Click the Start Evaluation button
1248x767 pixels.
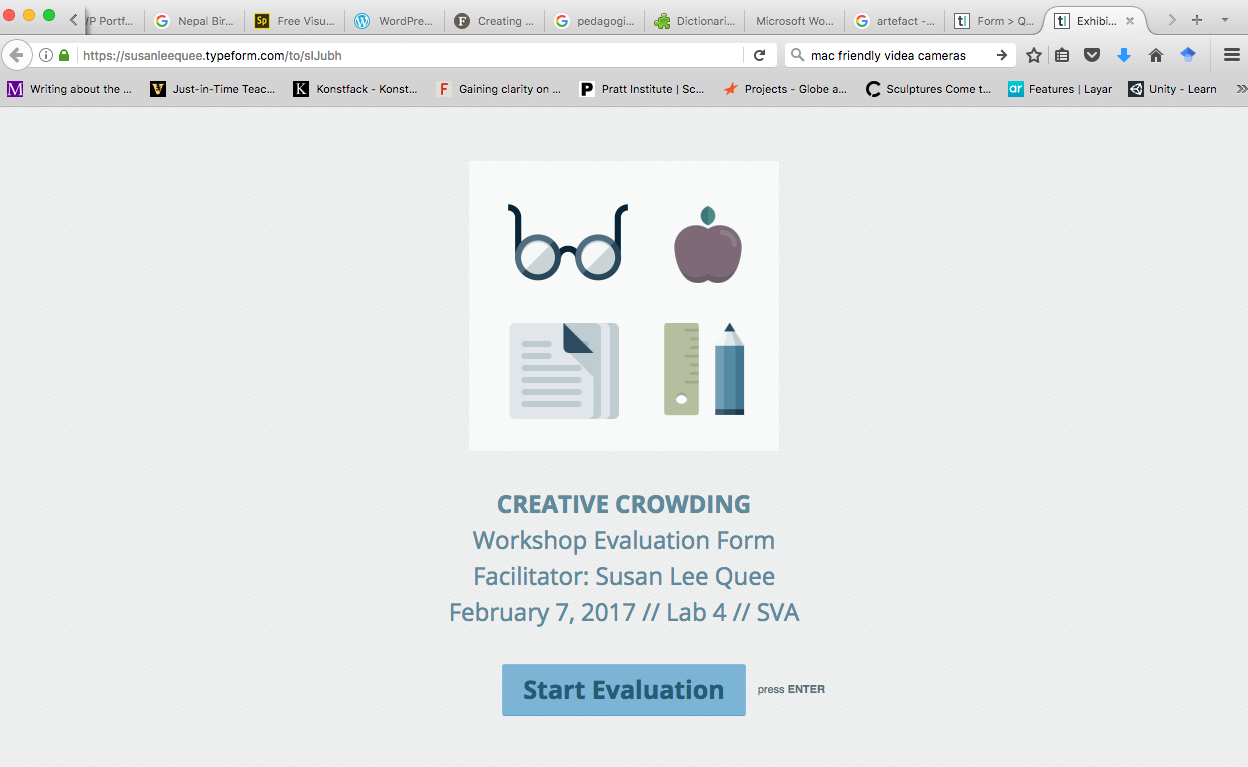[x=623, y=690]
